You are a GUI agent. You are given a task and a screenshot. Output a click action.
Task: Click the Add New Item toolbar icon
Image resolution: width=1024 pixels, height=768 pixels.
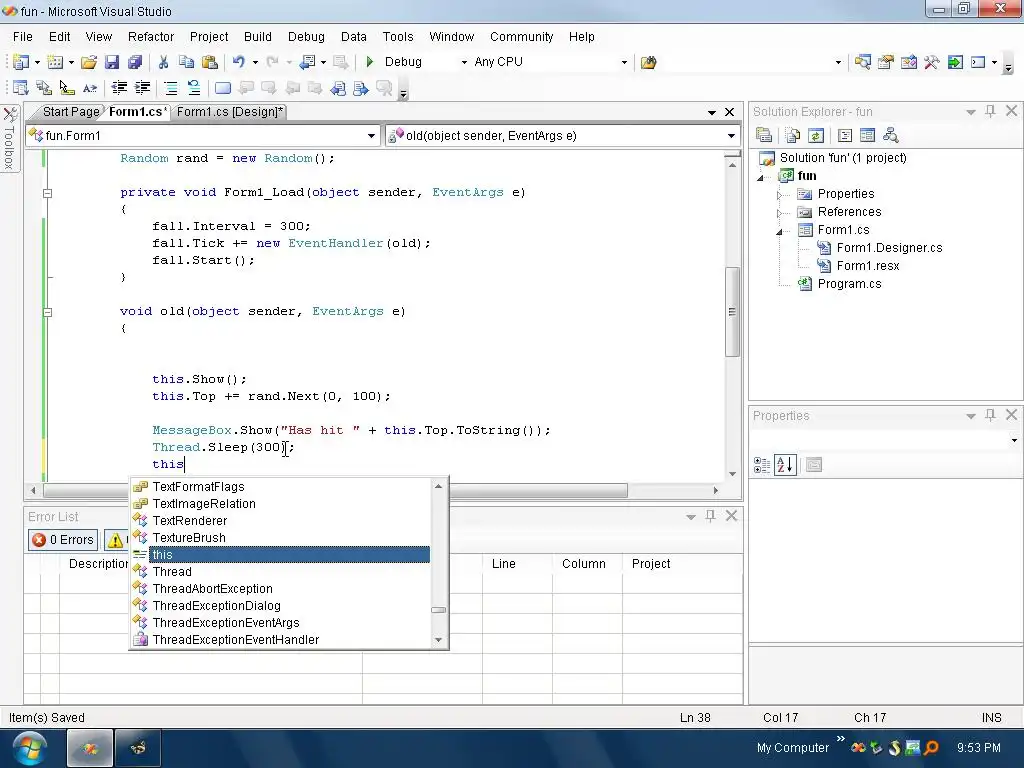point(56,62)
